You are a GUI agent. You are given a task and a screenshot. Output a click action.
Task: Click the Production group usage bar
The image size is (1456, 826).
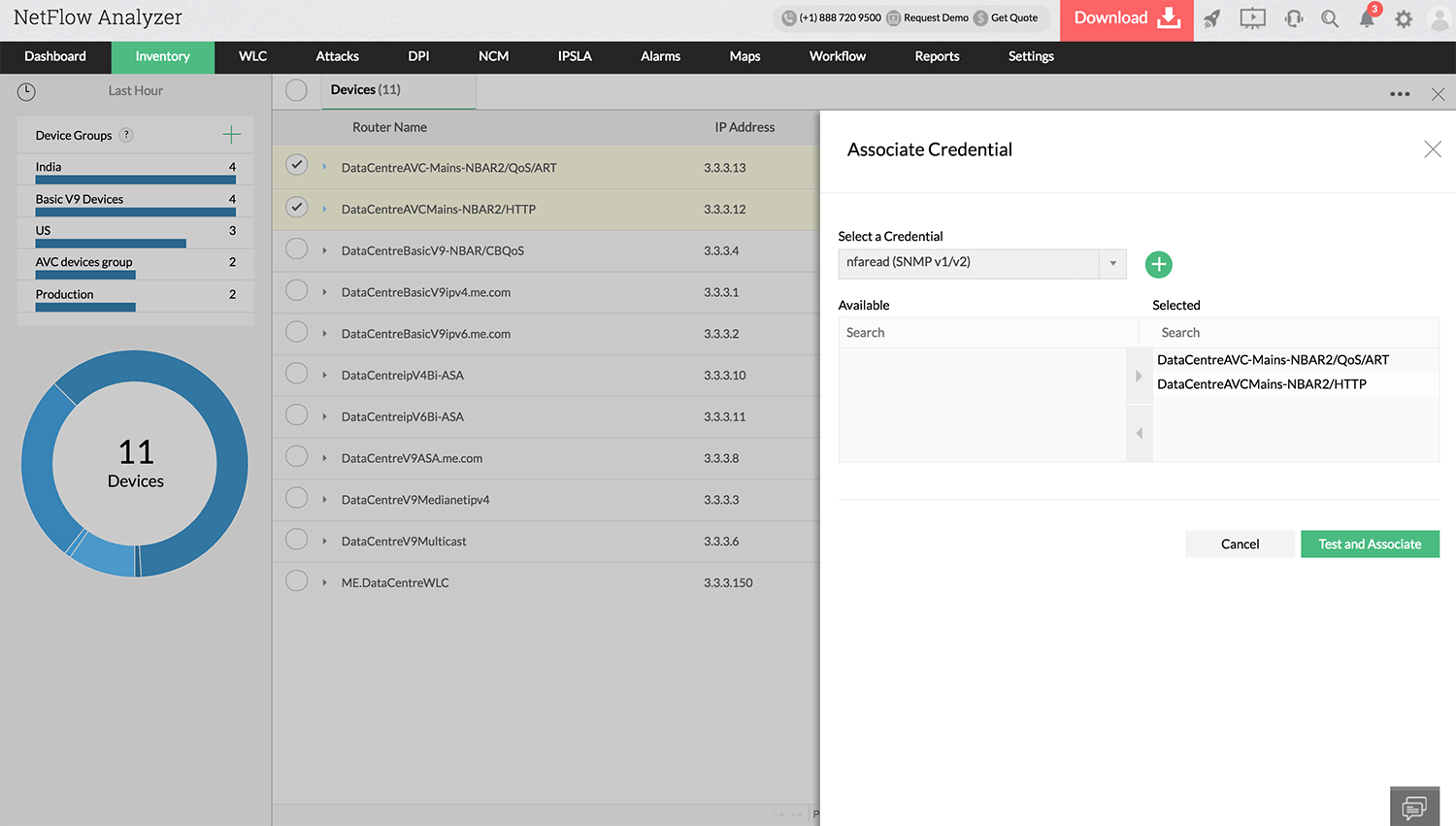pyautogui.click(x=85, y=308)
